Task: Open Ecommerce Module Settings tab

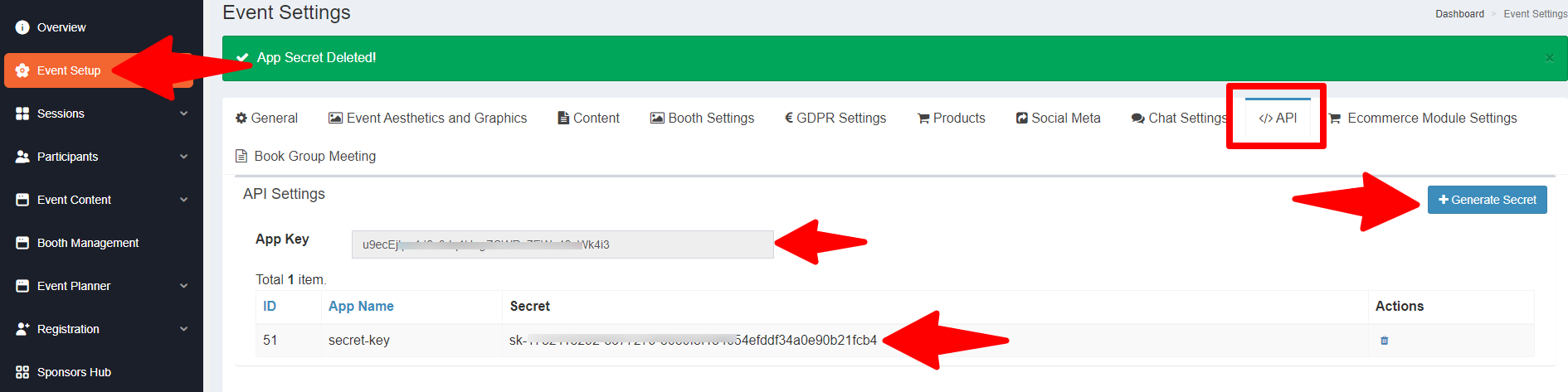Action: click(1423, 119)
